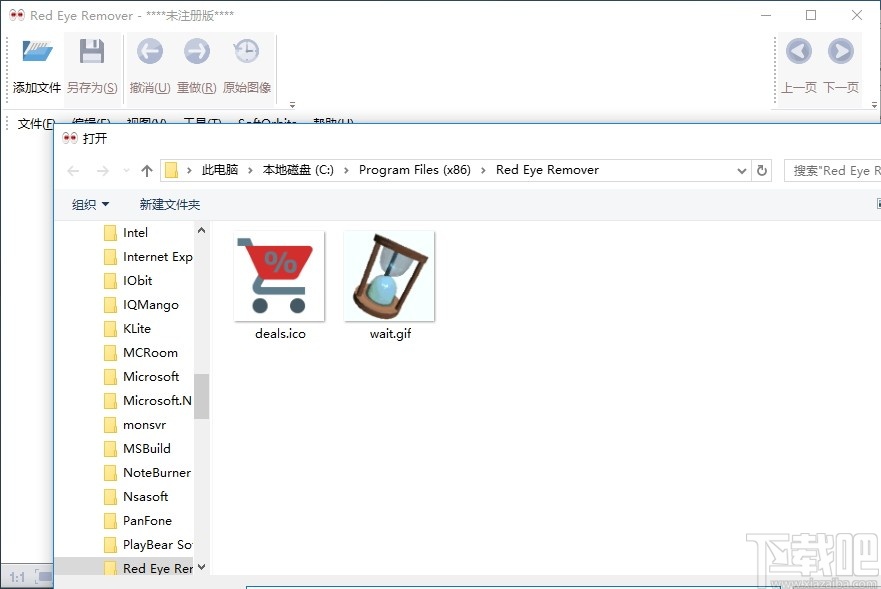
Task: Minimize the Red Eye Remover window
Action: click(x=766, y=15)
